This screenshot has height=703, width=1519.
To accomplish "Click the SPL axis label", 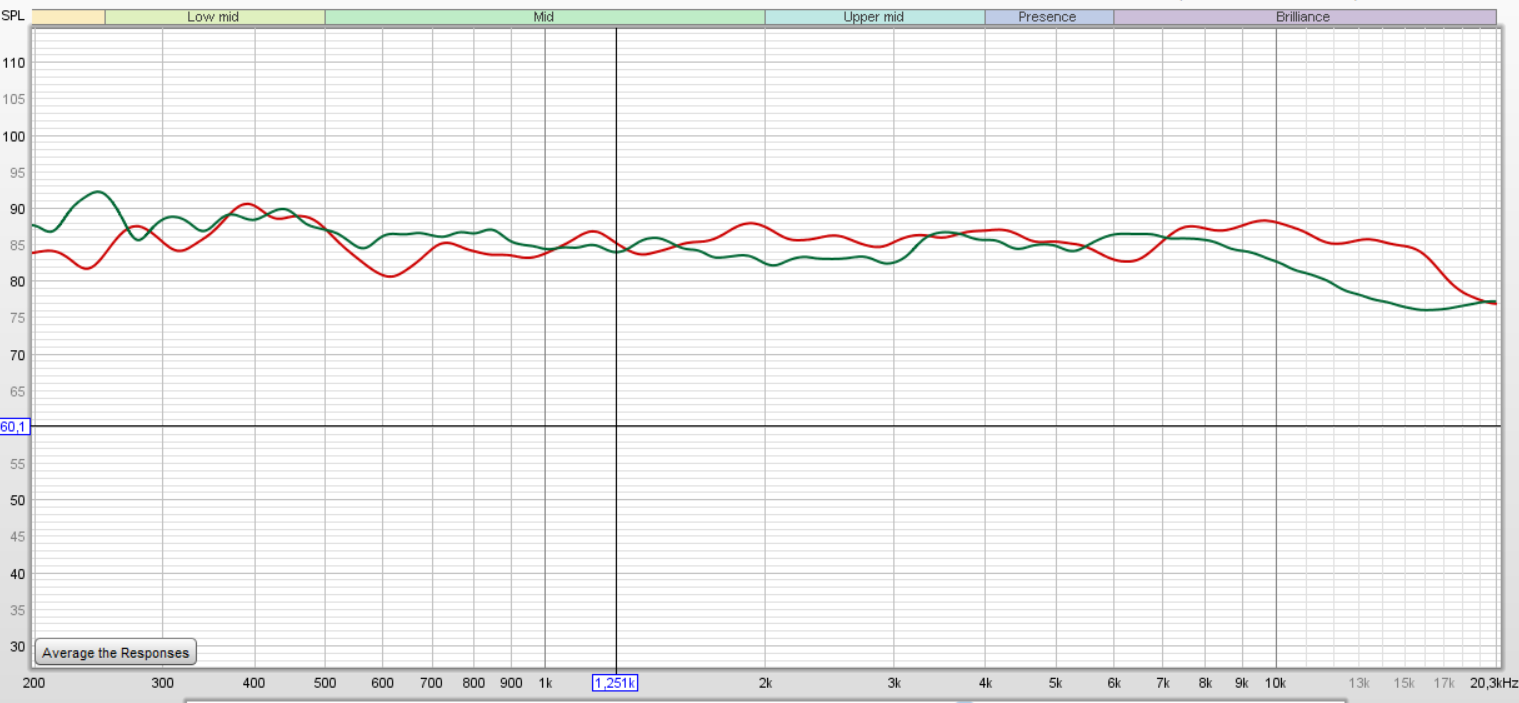I will 13,16.
